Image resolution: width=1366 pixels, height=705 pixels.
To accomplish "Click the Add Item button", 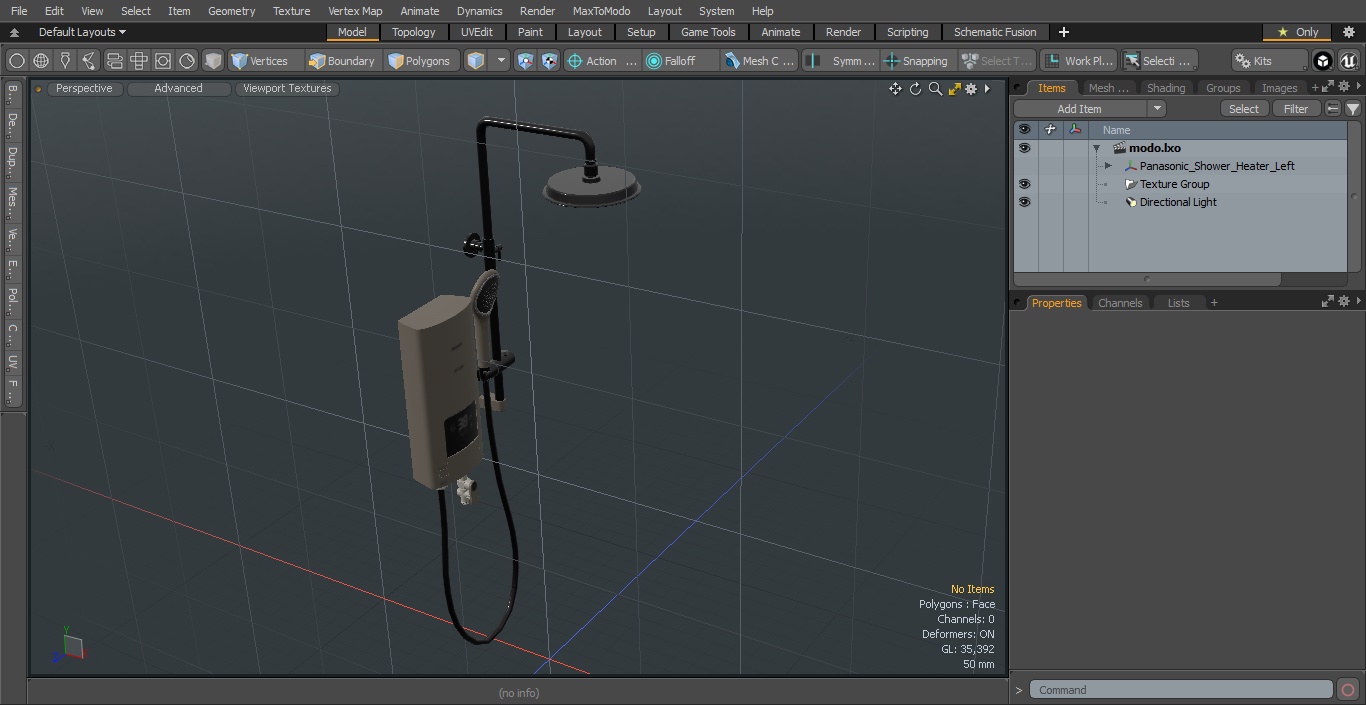I will tap(1080, 108).
